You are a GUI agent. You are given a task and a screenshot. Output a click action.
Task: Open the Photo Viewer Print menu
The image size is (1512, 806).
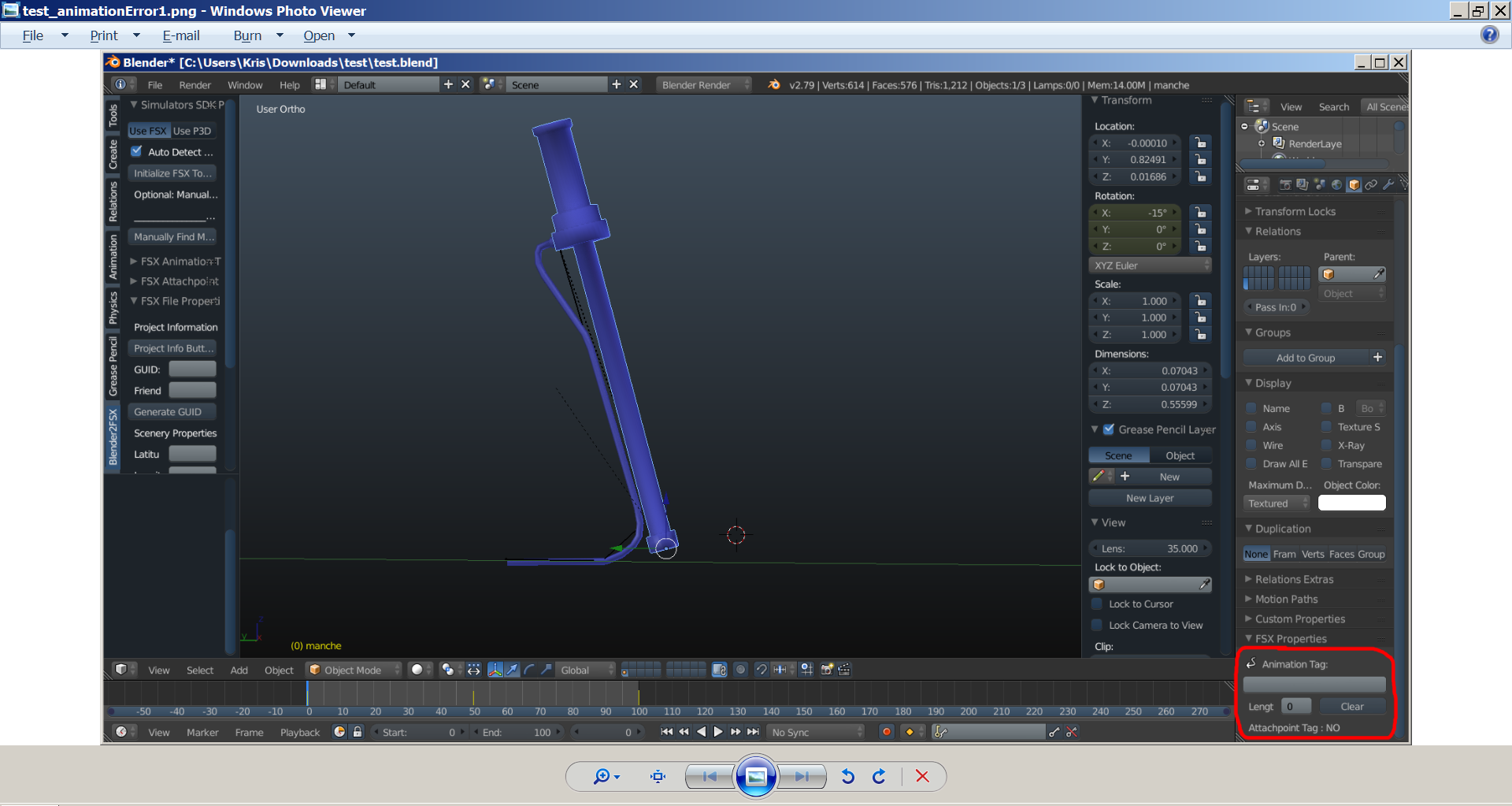(104, 35)
